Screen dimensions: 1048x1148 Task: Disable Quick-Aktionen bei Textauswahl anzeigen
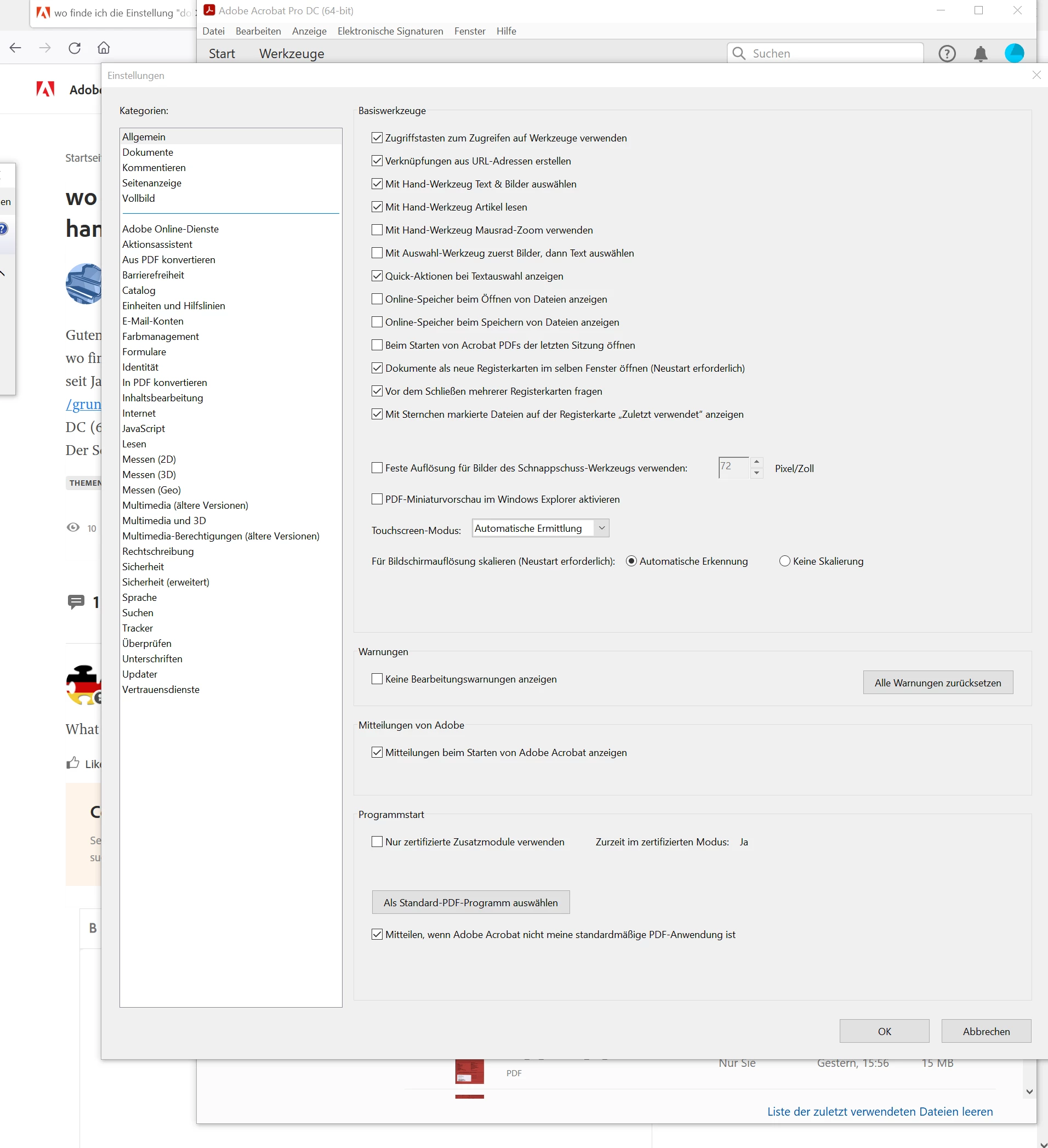[x=377, y=276]
